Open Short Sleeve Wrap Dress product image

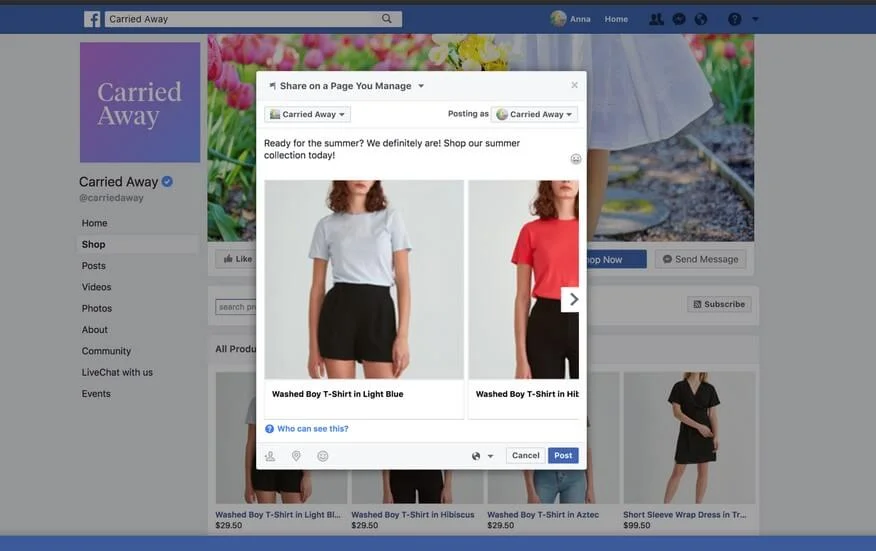689,438
